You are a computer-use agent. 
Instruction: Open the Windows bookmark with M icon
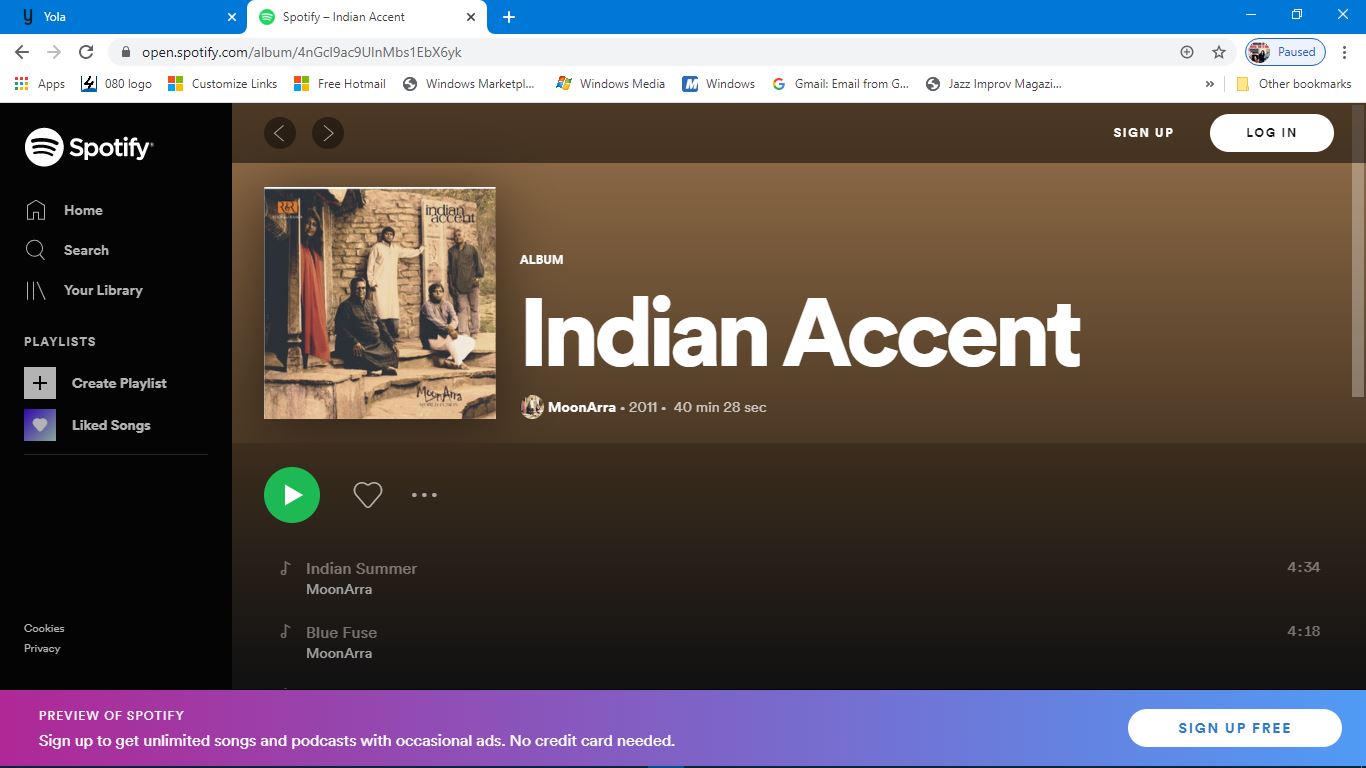click(x=718, y=84)
